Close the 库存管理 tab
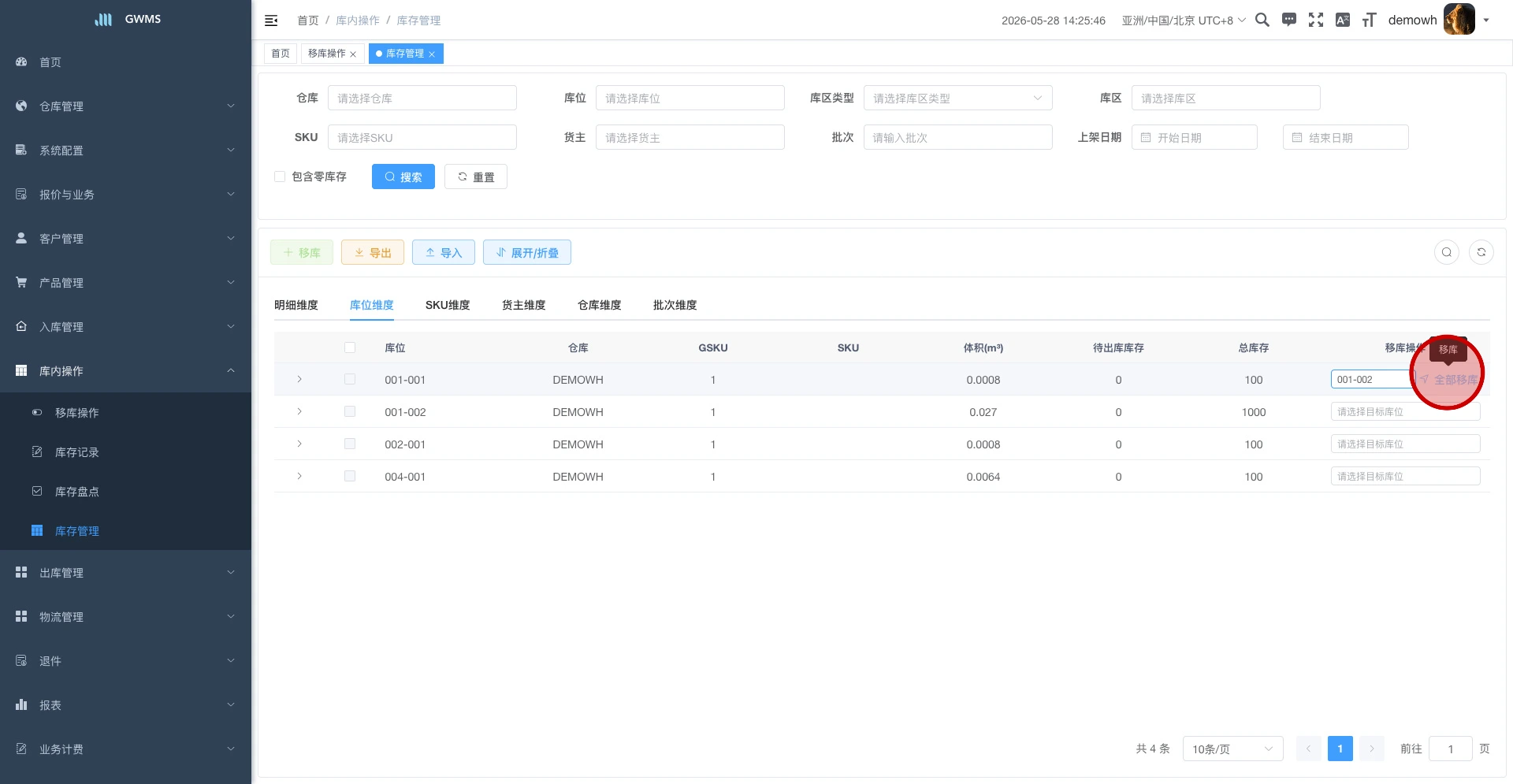The width and height of the screenshot is (1513, 784). [x=432, y=54]
